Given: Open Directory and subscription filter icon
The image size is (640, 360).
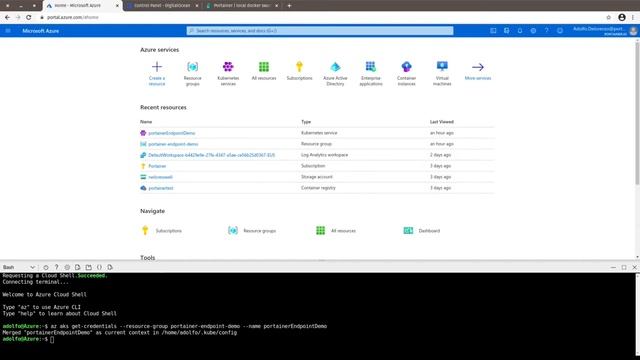Looking at the screenshot, I should click(x=507, y=31).
